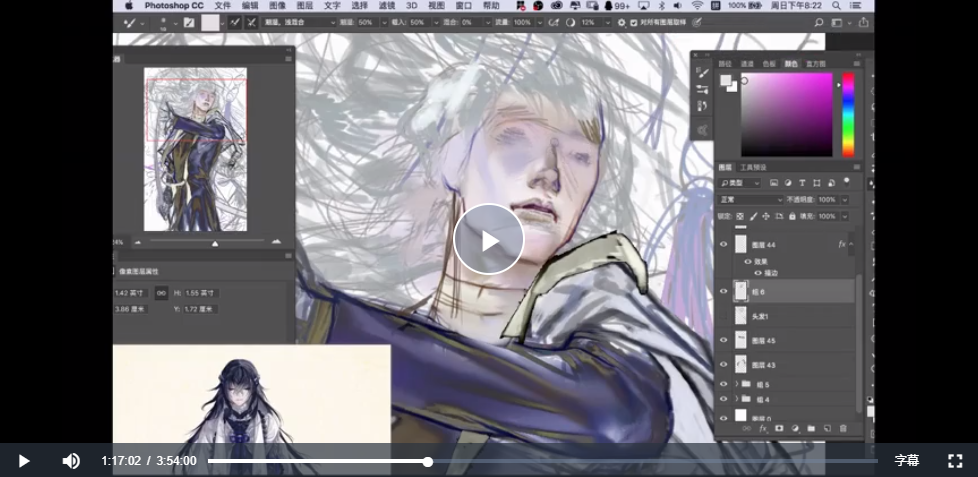Click the Wi-Fi icon in the menu bar
This screenshot has height=477, width=978.
697,6
